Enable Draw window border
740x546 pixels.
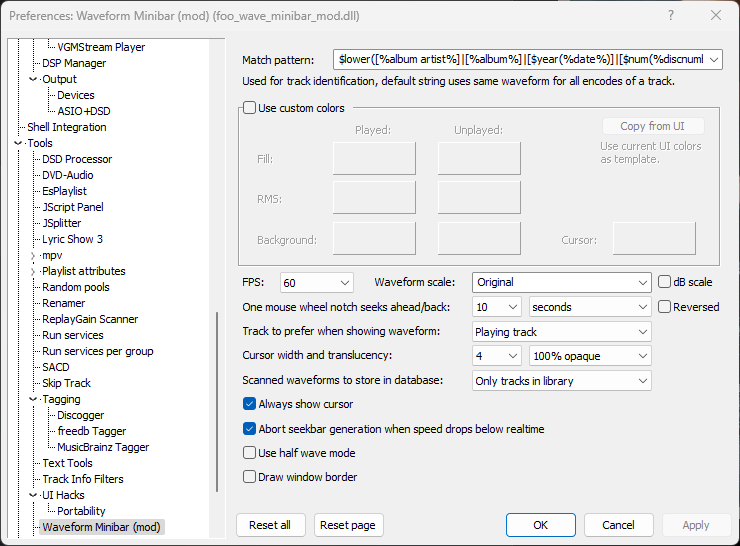tap(249, 477)
